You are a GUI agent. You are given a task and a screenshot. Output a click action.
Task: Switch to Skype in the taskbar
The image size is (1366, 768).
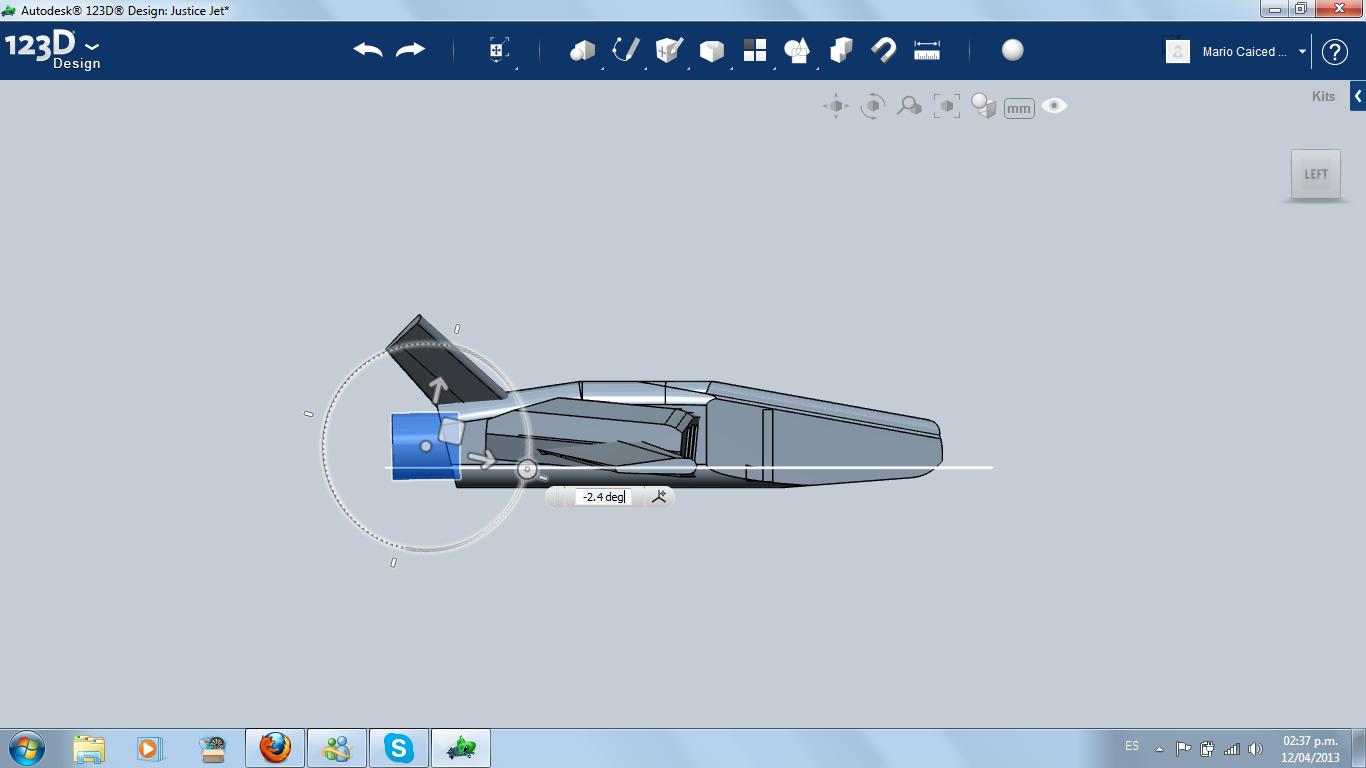tap(399, 748)
